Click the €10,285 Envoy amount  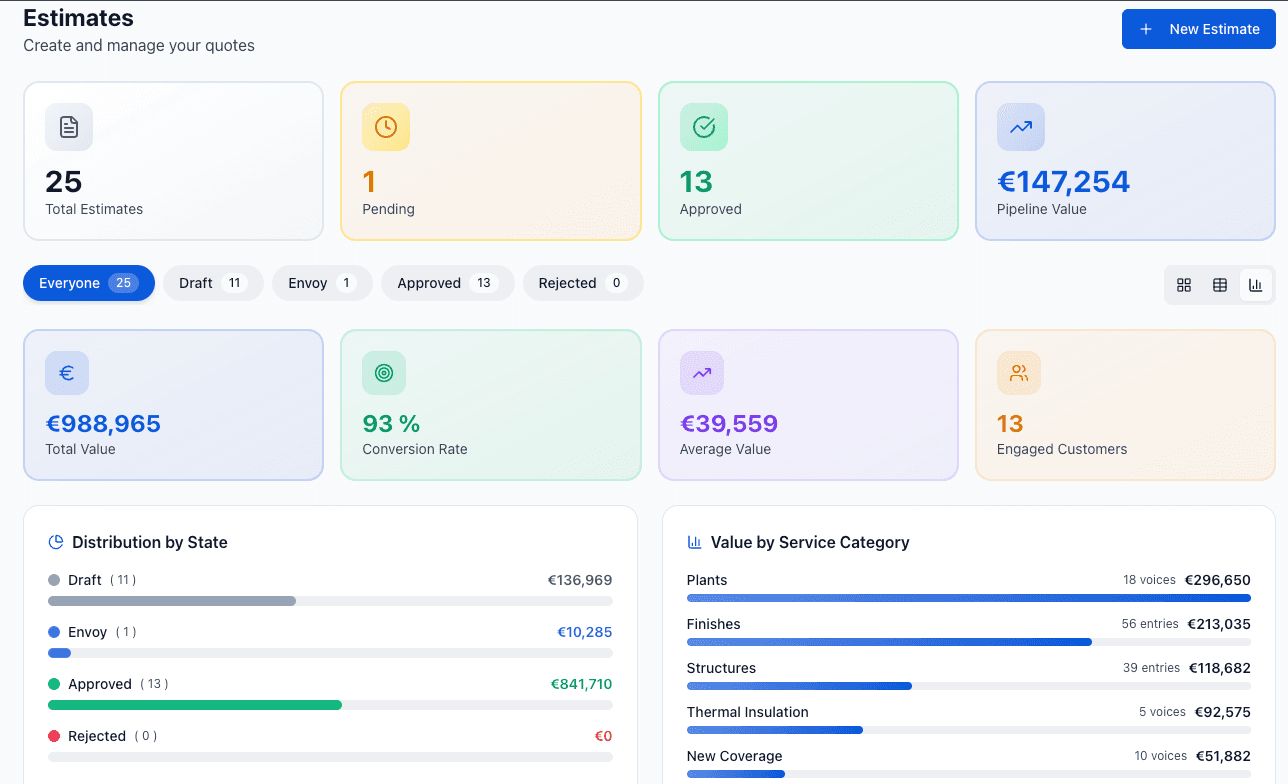pyautogui.click(x=585, y=632)
